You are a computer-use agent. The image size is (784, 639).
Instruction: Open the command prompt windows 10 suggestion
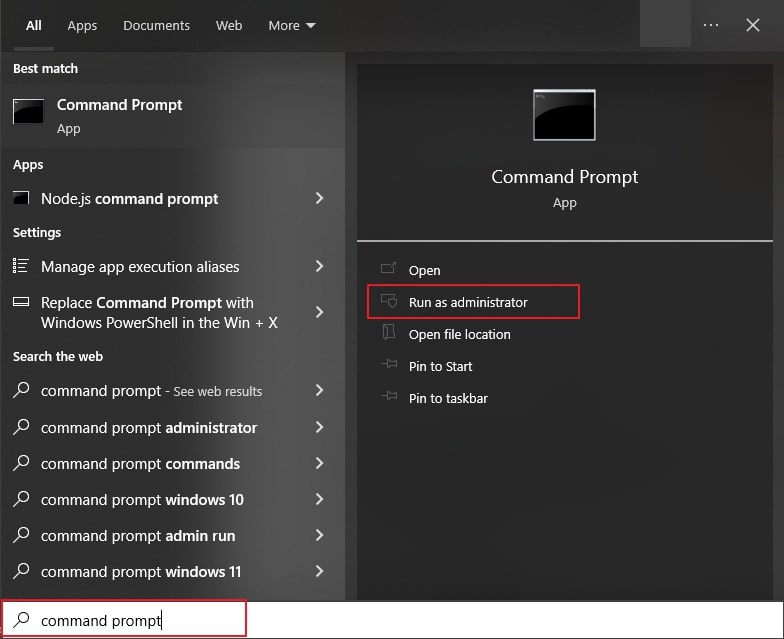(142, 500)
